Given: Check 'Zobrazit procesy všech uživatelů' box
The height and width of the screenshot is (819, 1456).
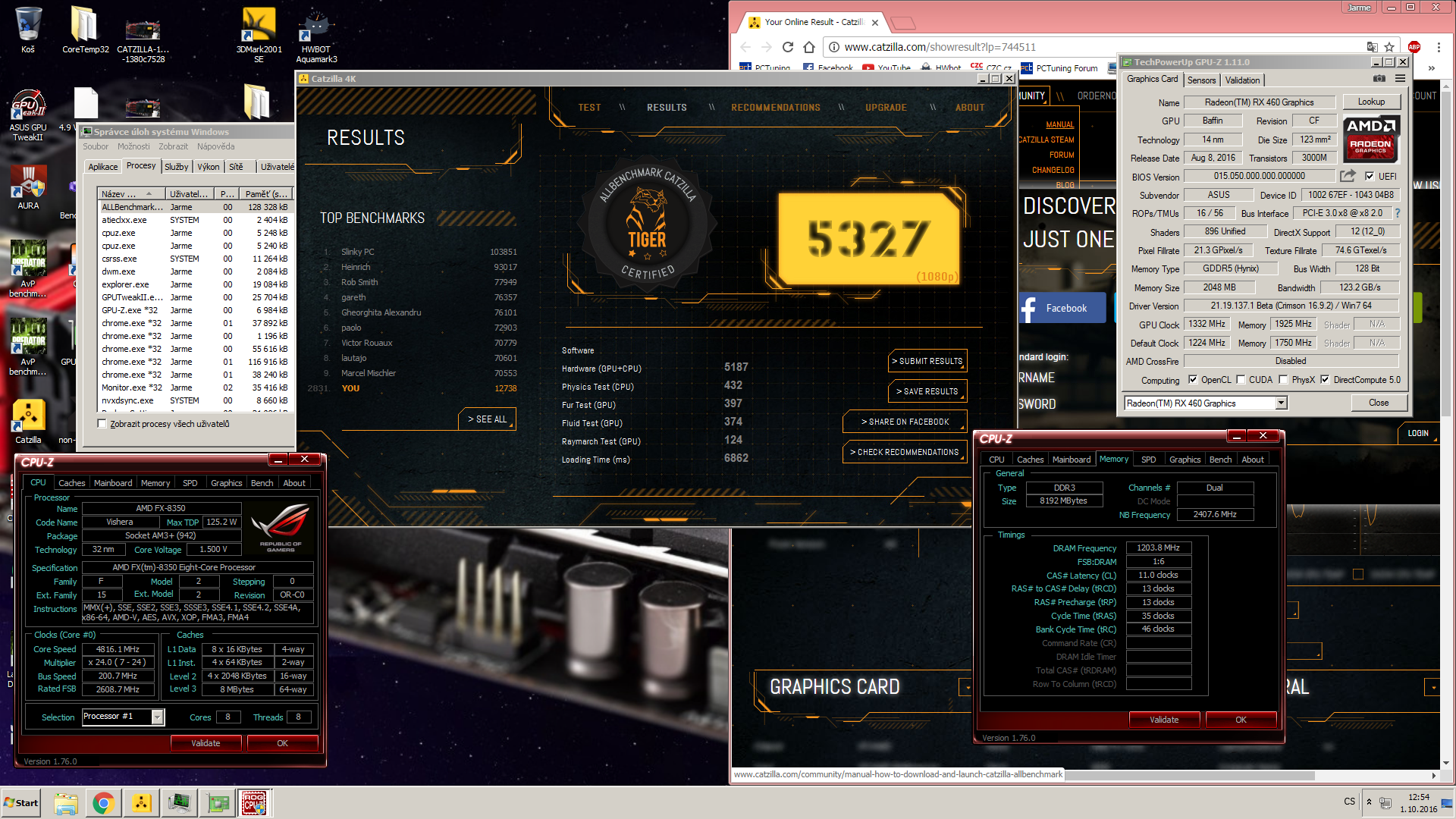Looking at the screenshot, I should (x=102, y=424).
